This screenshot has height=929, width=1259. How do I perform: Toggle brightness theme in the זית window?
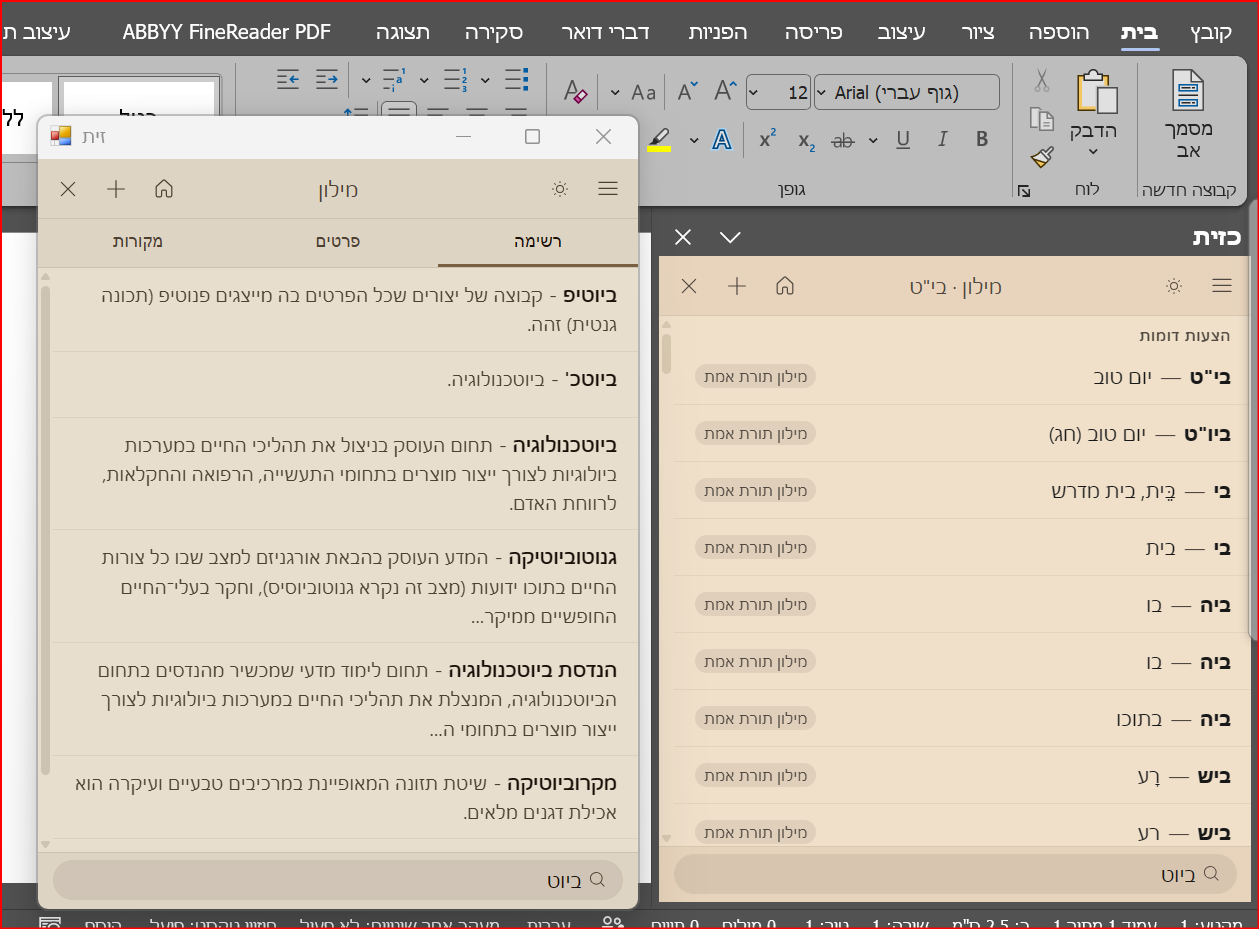click(560, 189)
